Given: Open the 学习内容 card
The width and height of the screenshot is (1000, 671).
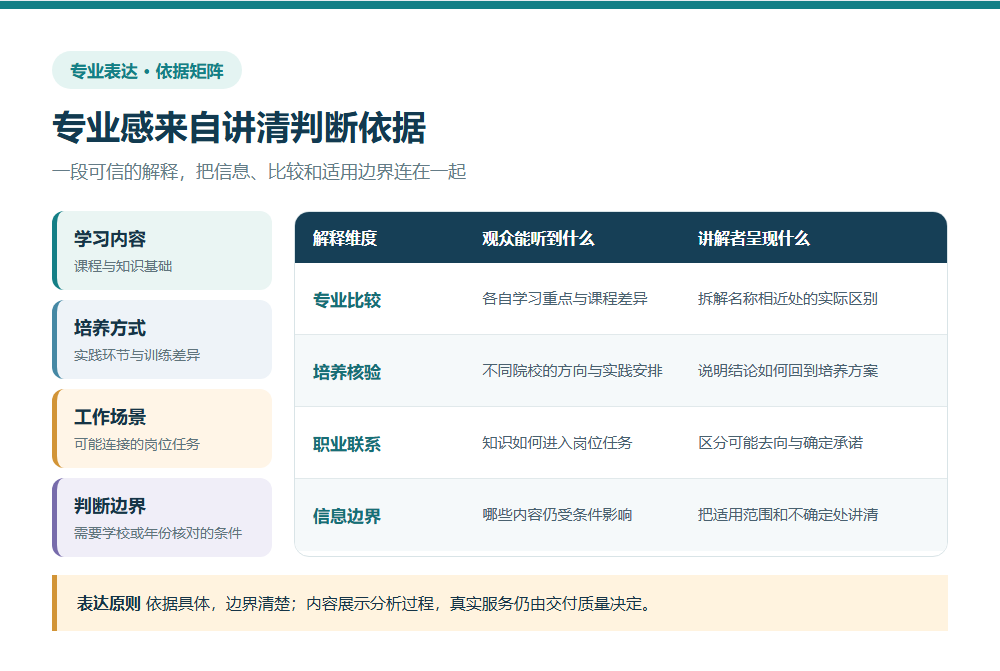Looking at the screenshot, I should pyautogui.click(x=162, y=250).
